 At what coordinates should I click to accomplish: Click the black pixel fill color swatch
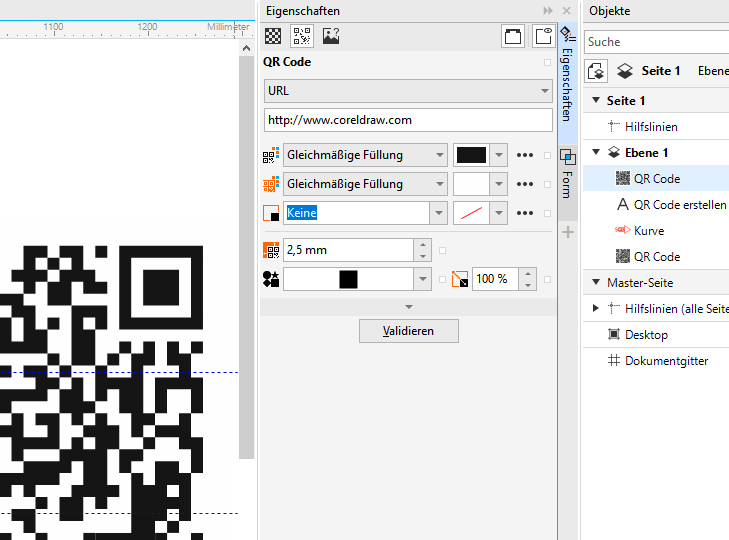(x=471, y=155)
